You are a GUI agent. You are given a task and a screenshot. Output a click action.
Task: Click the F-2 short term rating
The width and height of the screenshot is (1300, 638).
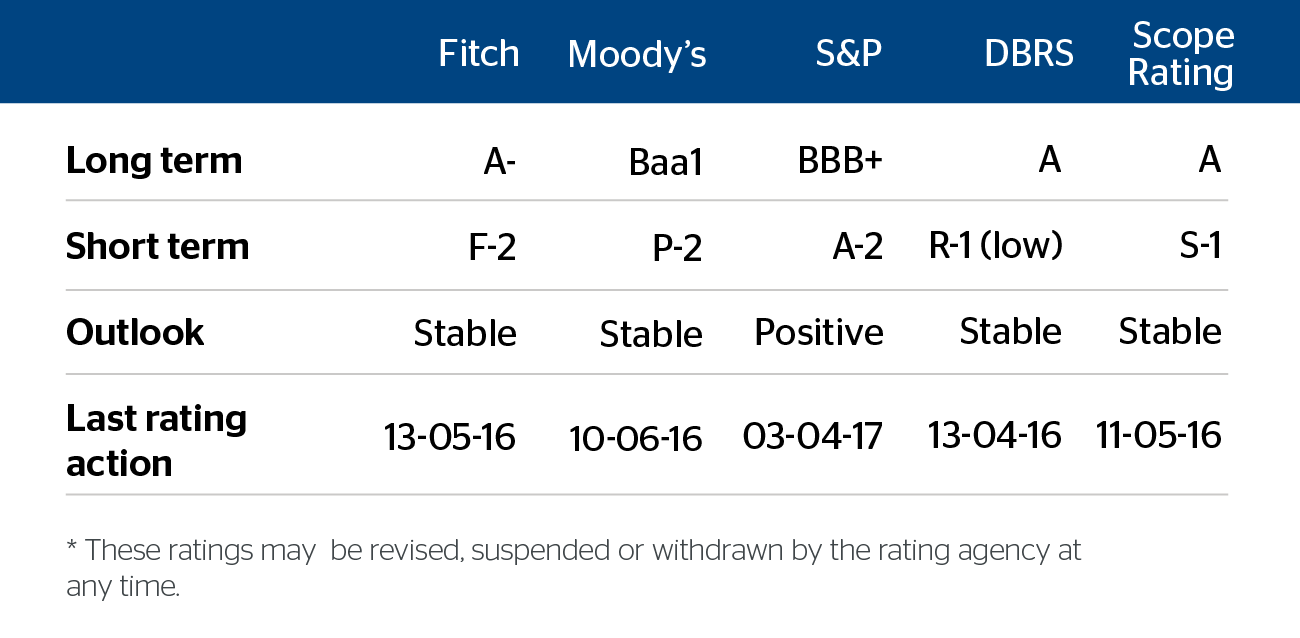(491, 247)
